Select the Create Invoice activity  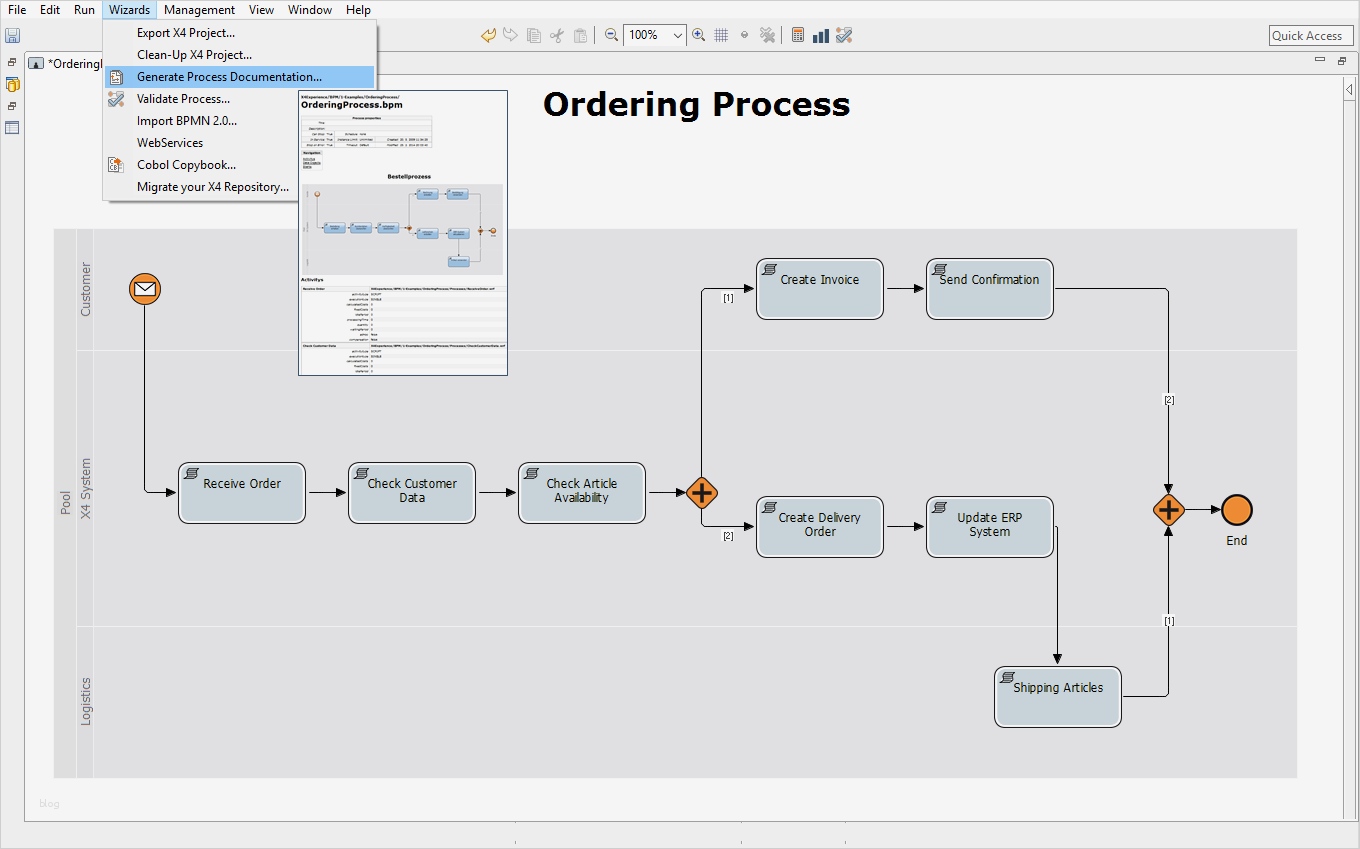pyautogui.click(x=820, y=289)
